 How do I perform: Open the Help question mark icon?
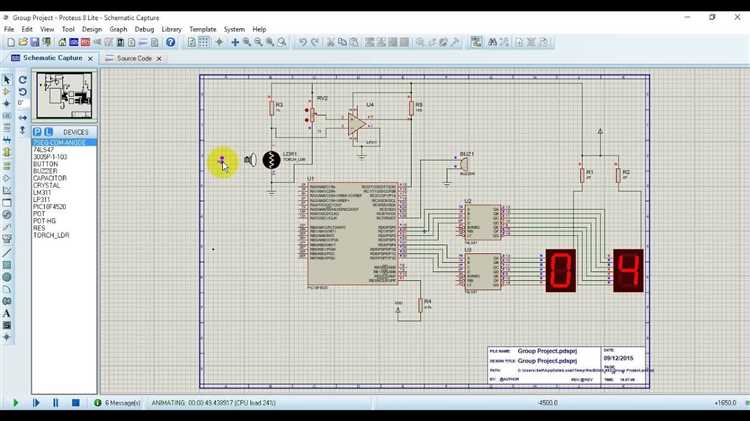(x=171, y=43)
